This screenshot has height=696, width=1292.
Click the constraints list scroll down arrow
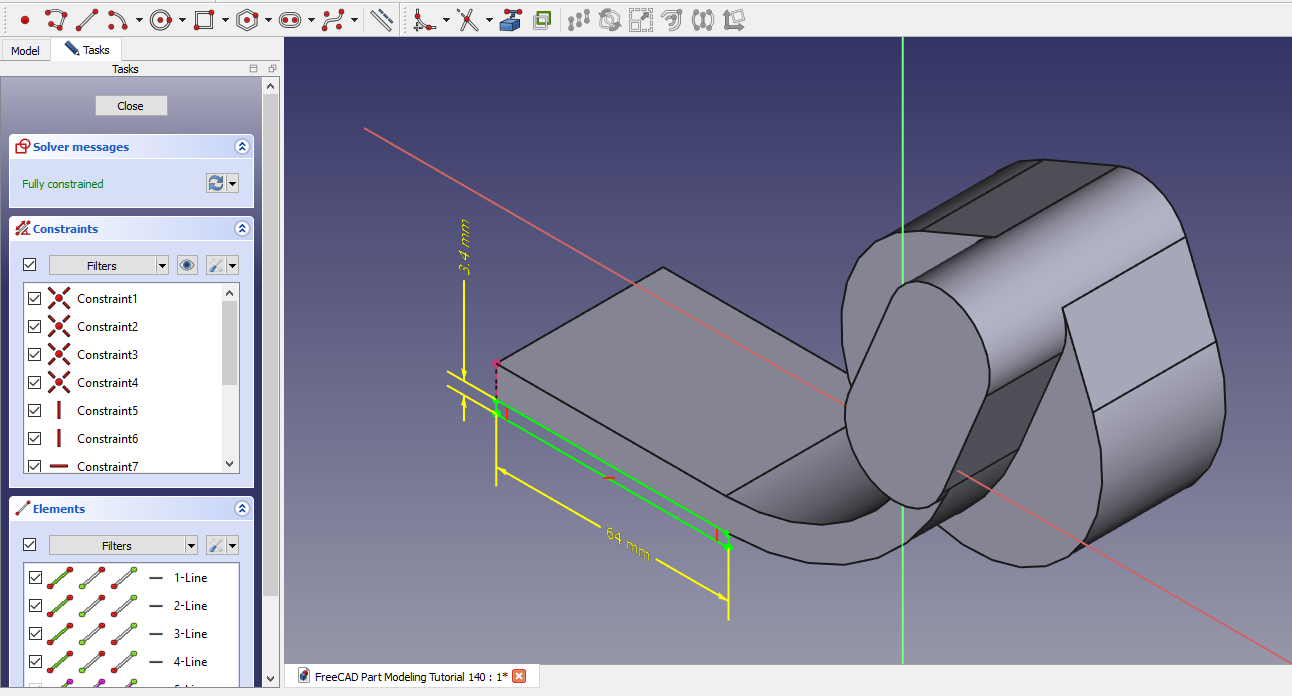(230, 464)
